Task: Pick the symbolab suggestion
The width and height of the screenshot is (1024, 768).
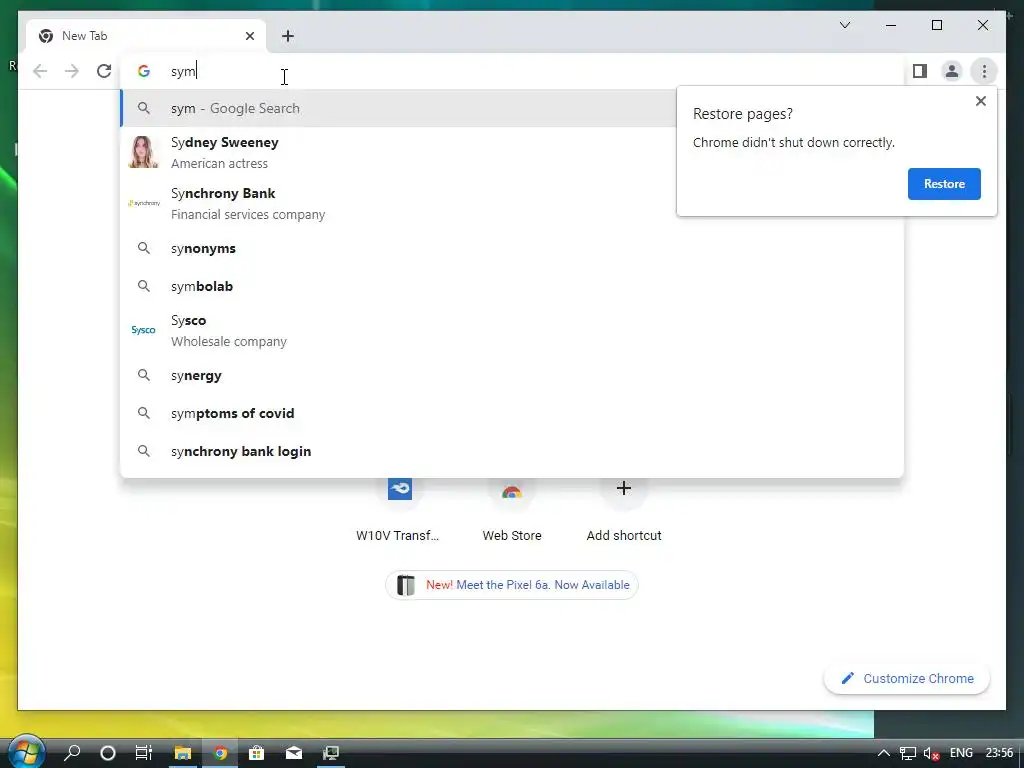Action: tap(512, 286)
